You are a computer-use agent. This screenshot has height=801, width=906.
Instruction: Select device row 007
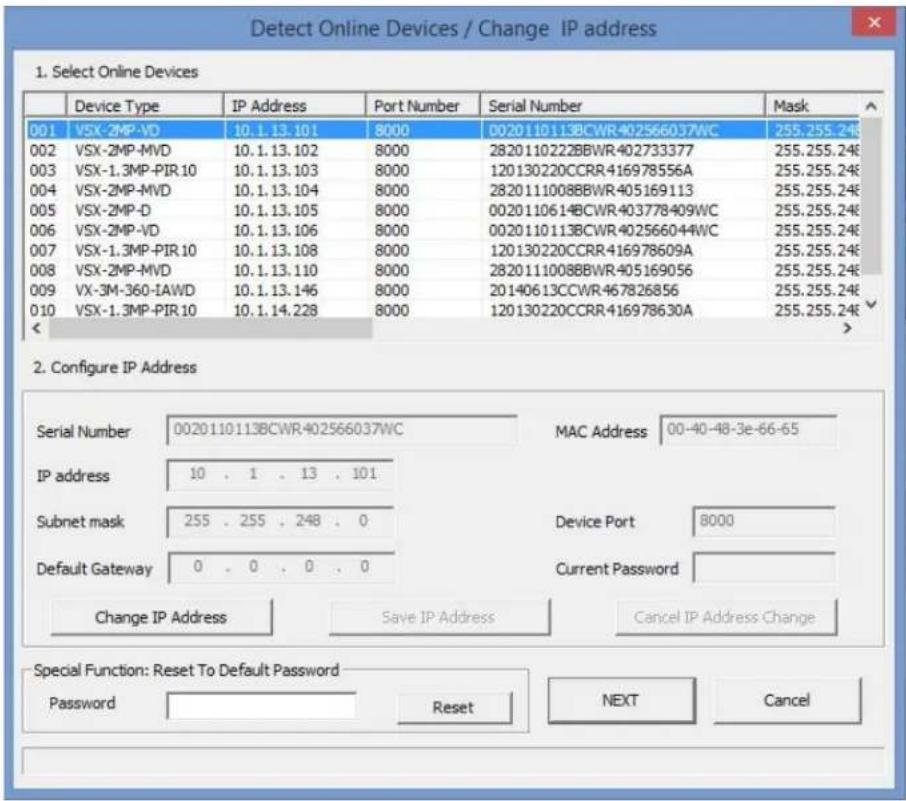(443, 250)
